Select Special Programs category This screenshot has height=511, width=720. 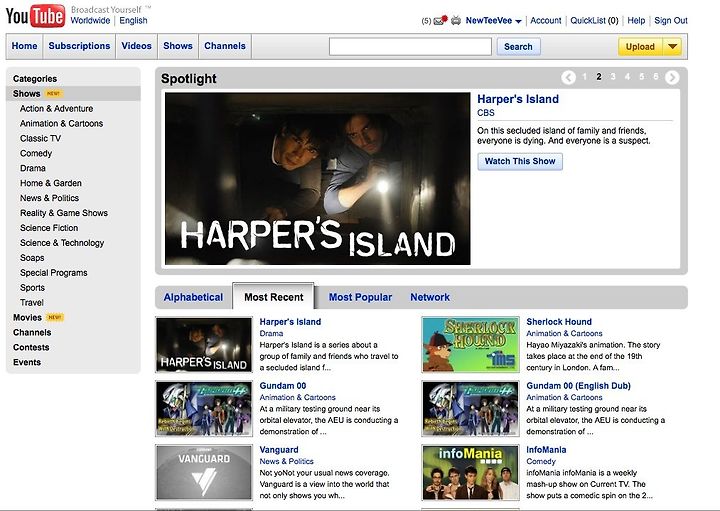pos(54,273)
